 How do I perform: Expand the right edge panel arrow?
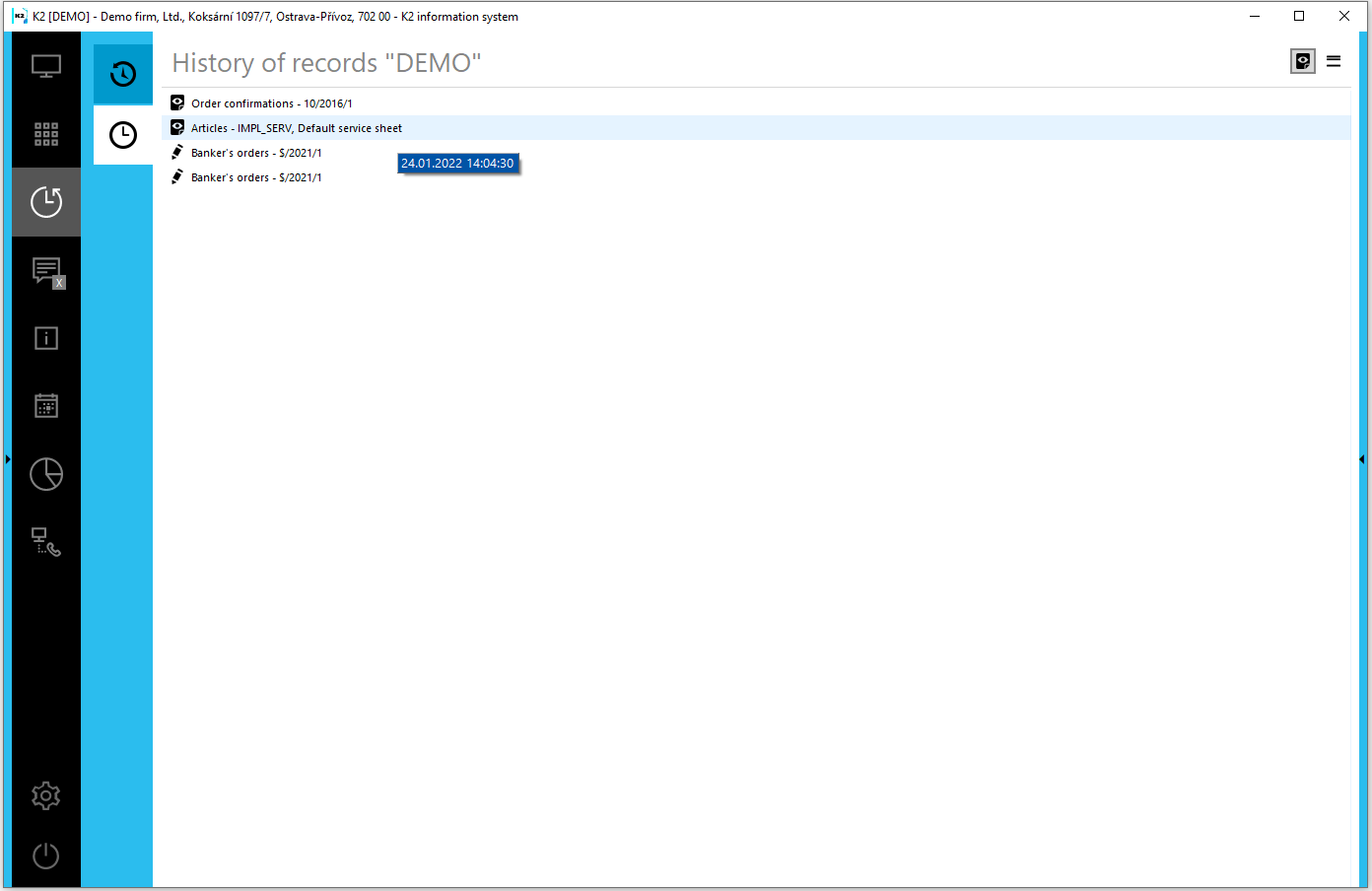[x=1361, y=459]
